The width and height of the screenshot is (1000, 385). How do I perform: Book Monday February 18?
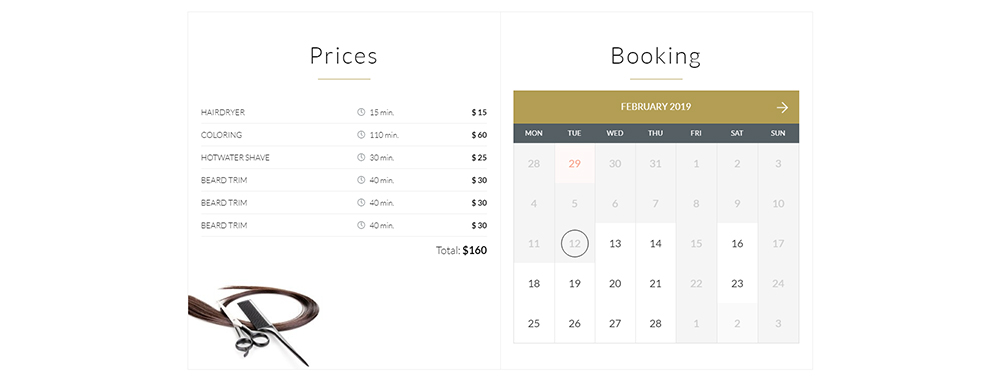534,284
